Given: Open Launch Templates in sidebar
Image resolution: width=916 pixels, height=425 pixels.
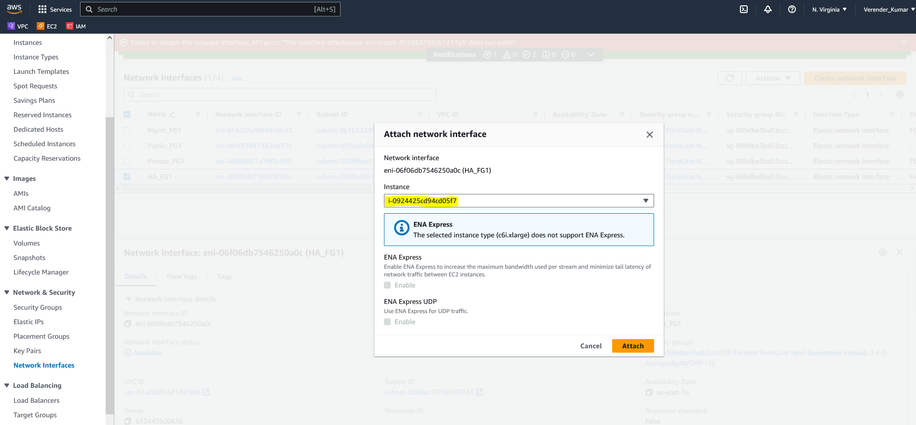Looking at the screenshot, I should tap(41, 71).
